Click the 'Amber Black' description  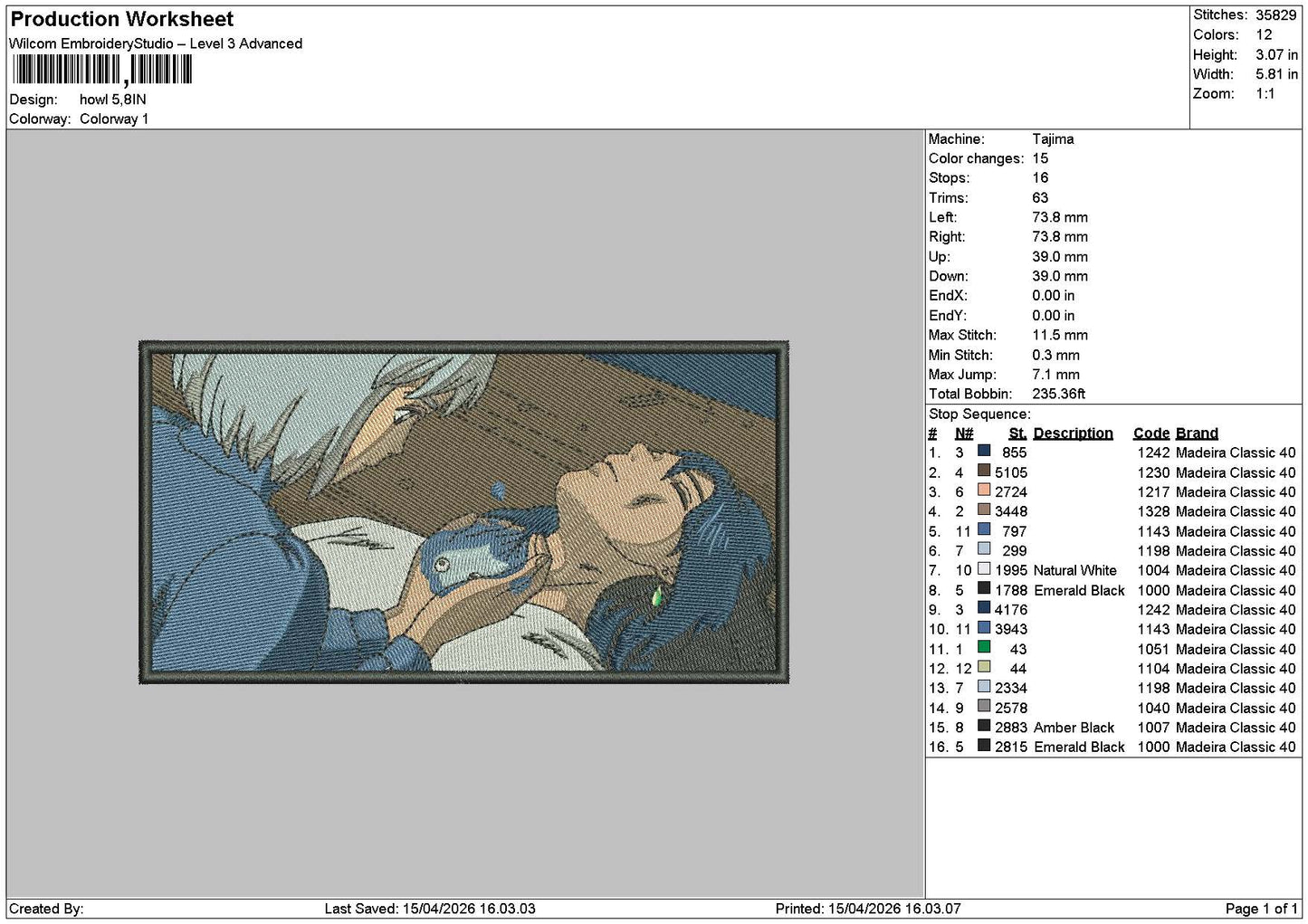[x=1074, y=728]
